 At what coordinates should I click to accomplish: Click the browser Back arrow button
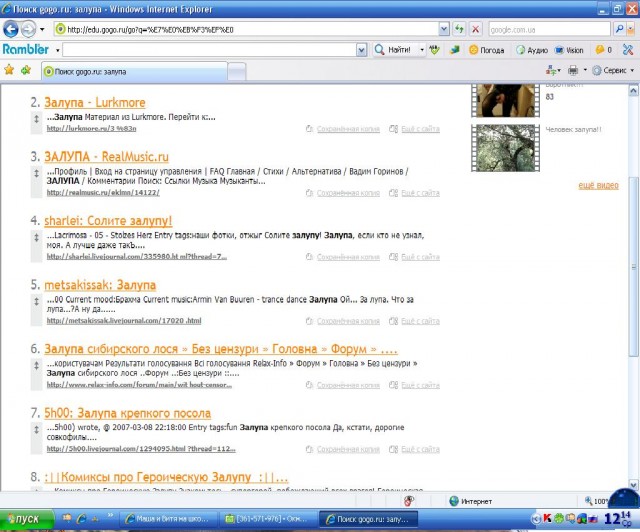[11, 29]
